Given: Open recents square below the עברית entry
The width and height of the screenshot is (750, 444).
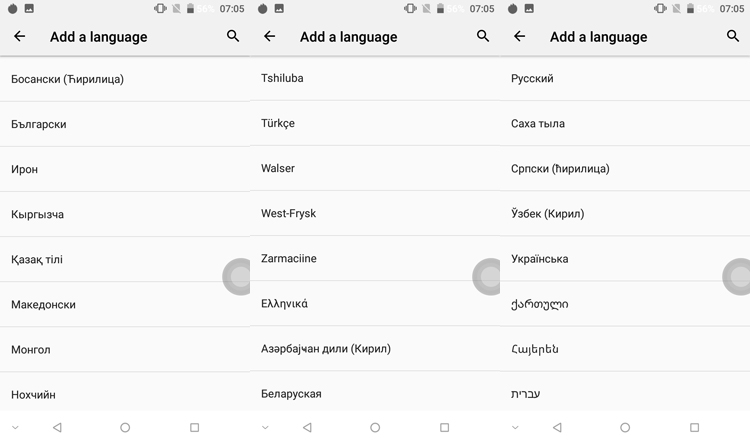Looking at the screenshot, I should (x=695, y=427).
